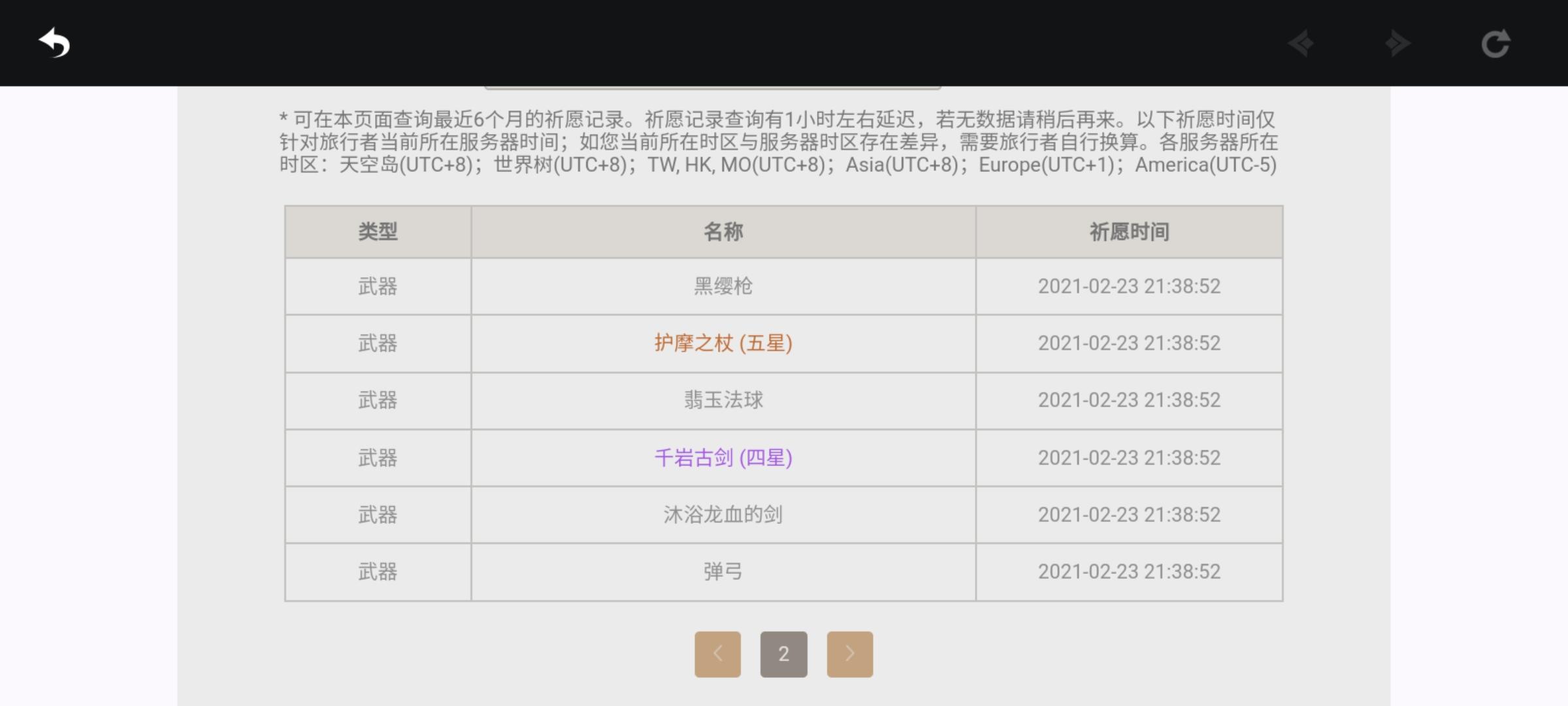Select the 祈愿时间 column header
This screenshot has height=706, width=1568.
[1129, 231]
